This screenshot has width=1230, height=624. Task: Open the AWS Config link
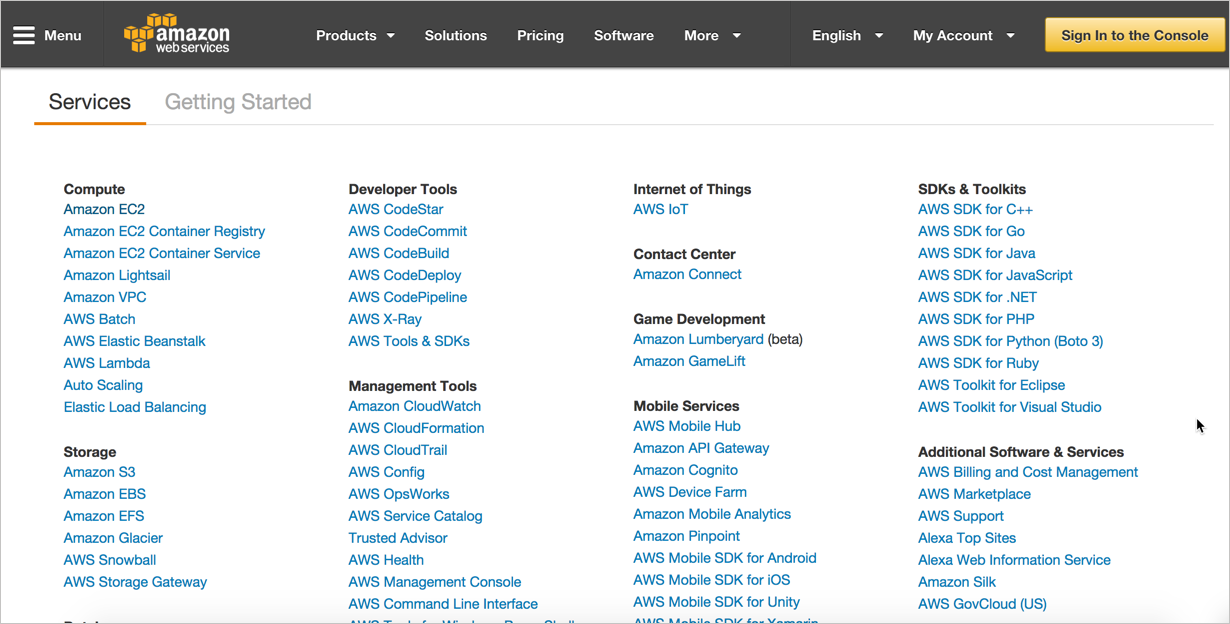pyautogui.click(x=387, y=472)
